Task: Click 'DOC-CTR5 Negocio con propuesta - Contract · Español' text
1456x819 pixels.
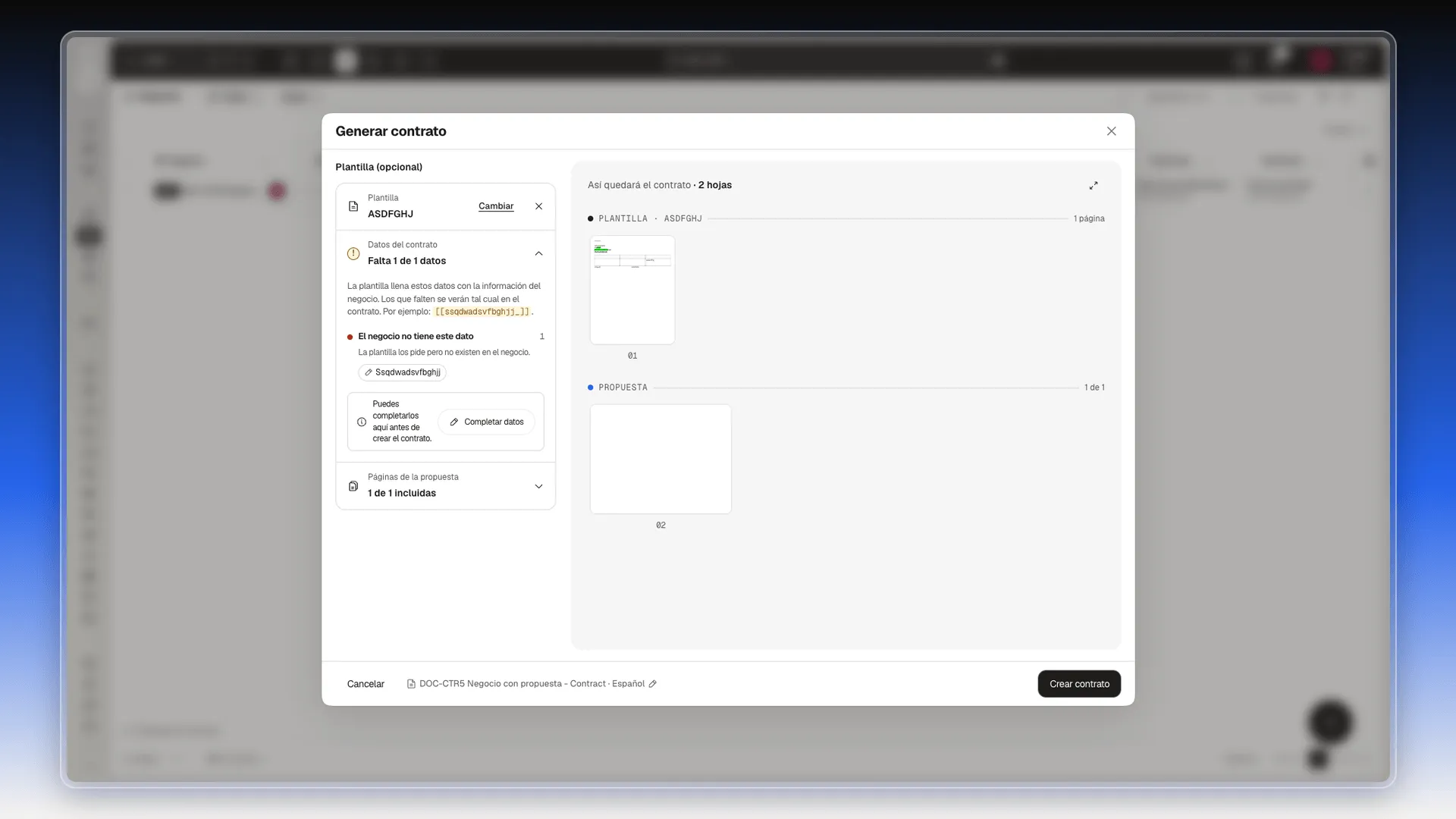Action: point(532,684)
